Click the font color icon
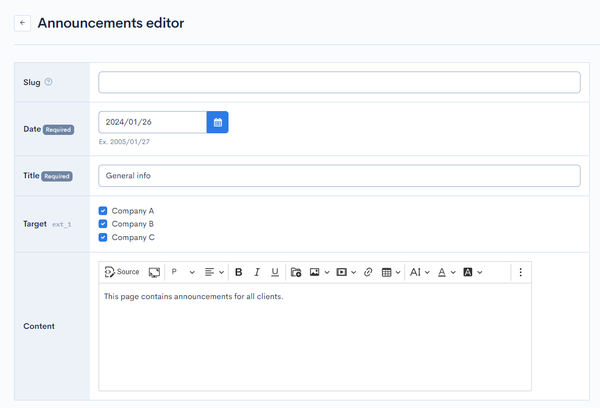 tap(442, 272)
